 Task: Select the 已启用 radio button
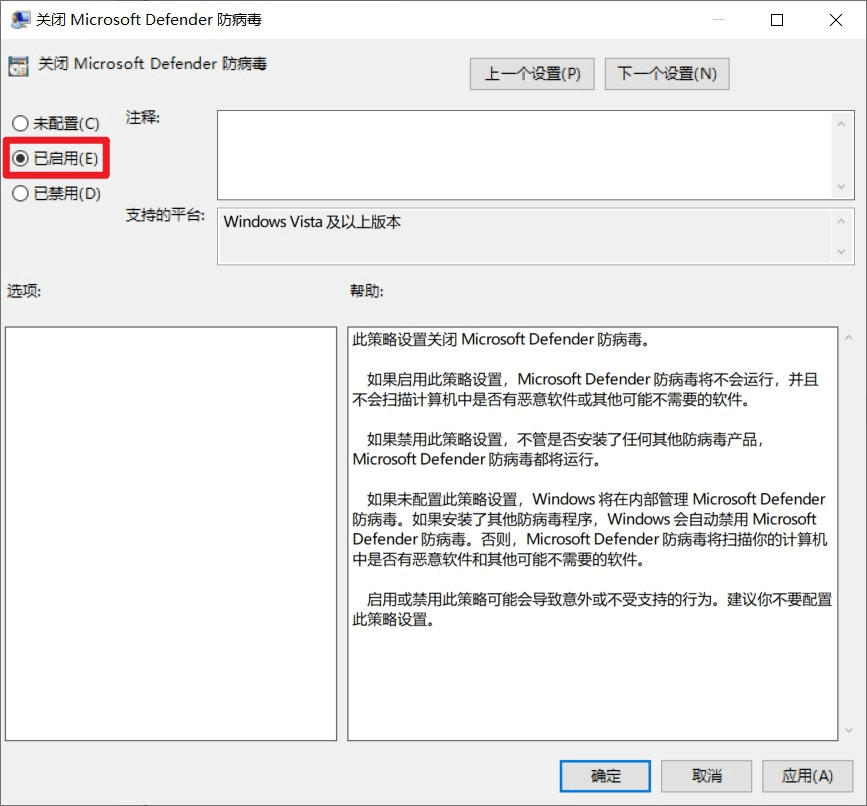tap(18, 156)
